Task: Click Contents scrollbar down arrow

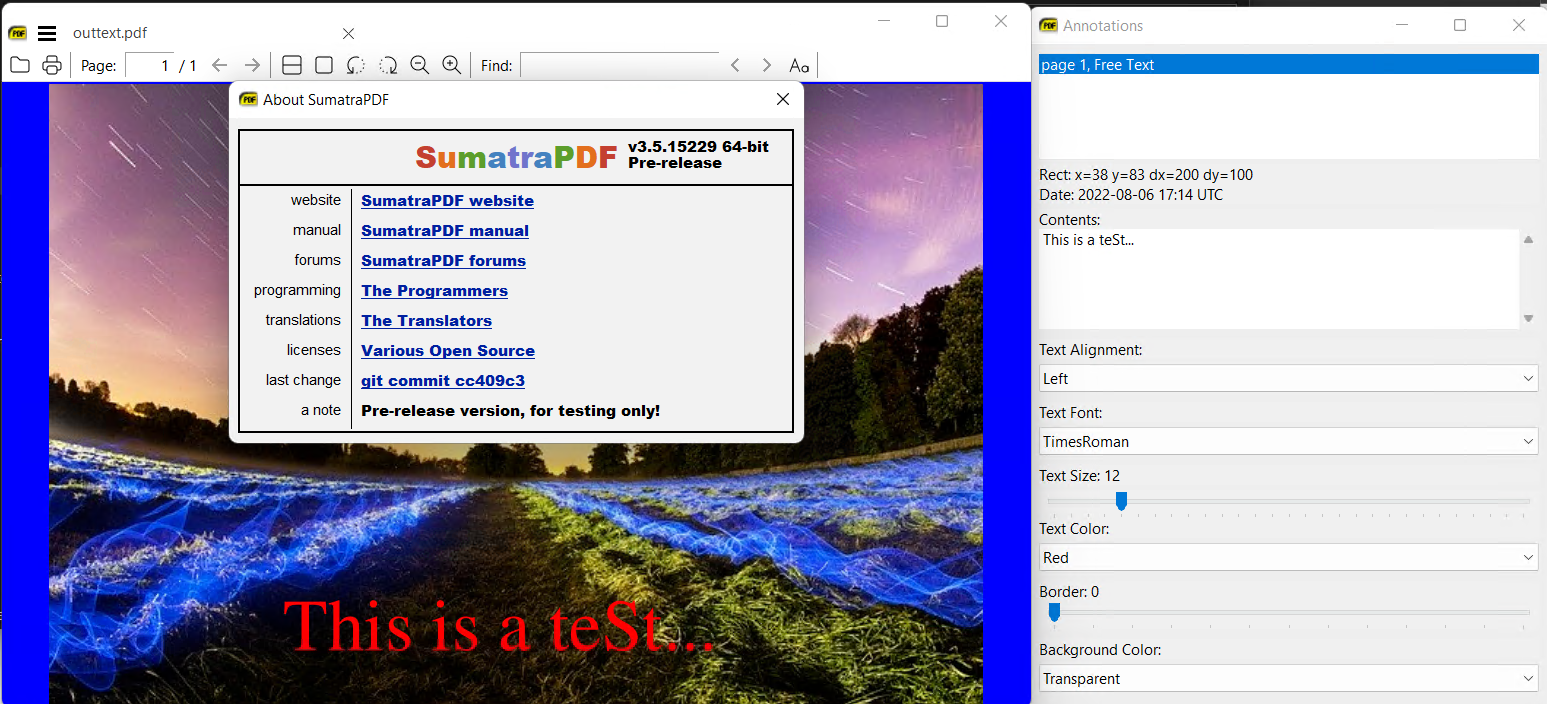Action: pyautogui.click(x=1528, y=318)
